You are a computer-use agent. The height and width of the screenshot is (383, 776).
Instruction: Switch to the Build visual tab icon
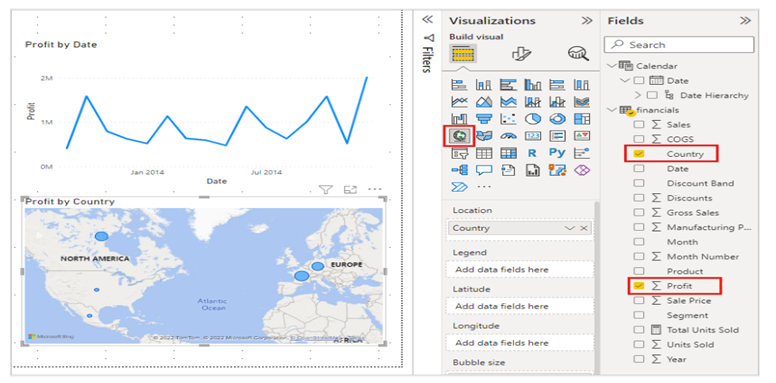tap(463, 53)
